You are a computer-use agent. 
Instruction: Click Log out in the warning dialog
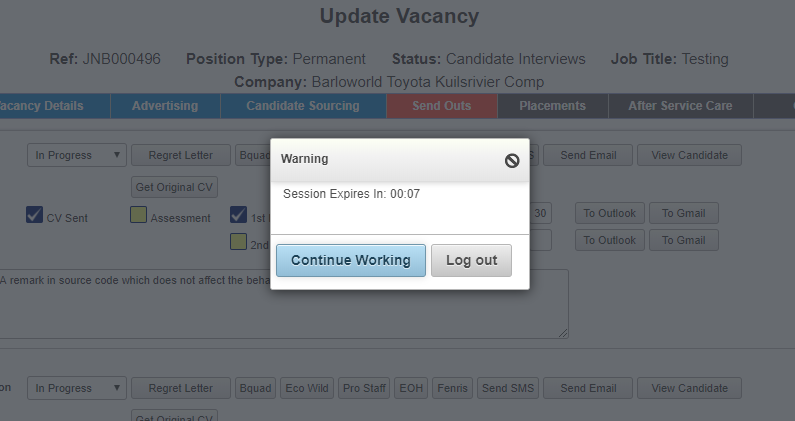point(472,260)
